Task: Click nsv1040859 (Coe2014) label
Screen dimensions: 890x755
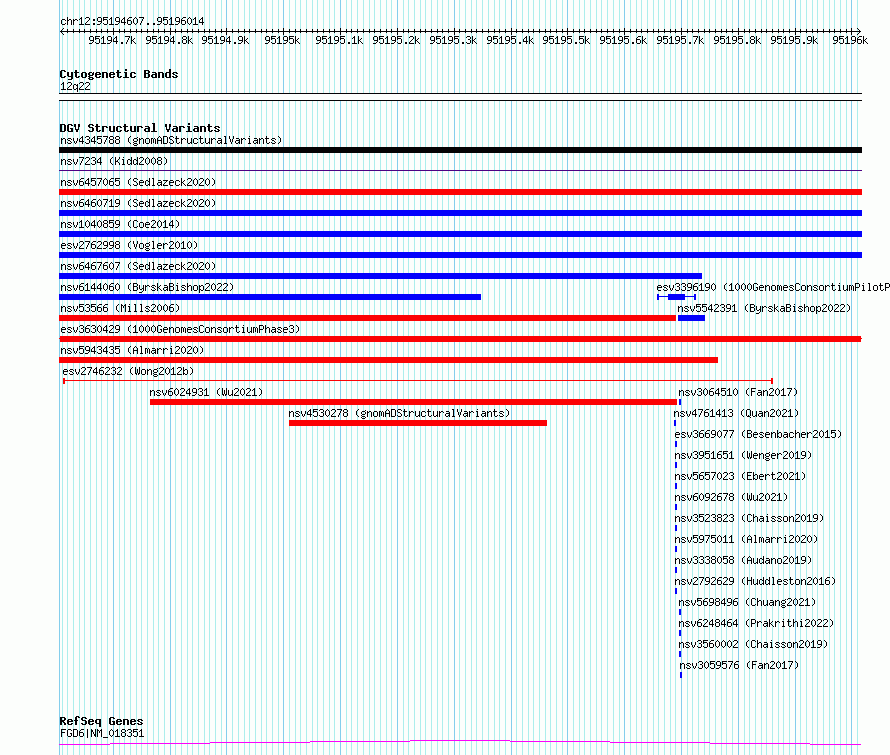Action: point(120,224)
